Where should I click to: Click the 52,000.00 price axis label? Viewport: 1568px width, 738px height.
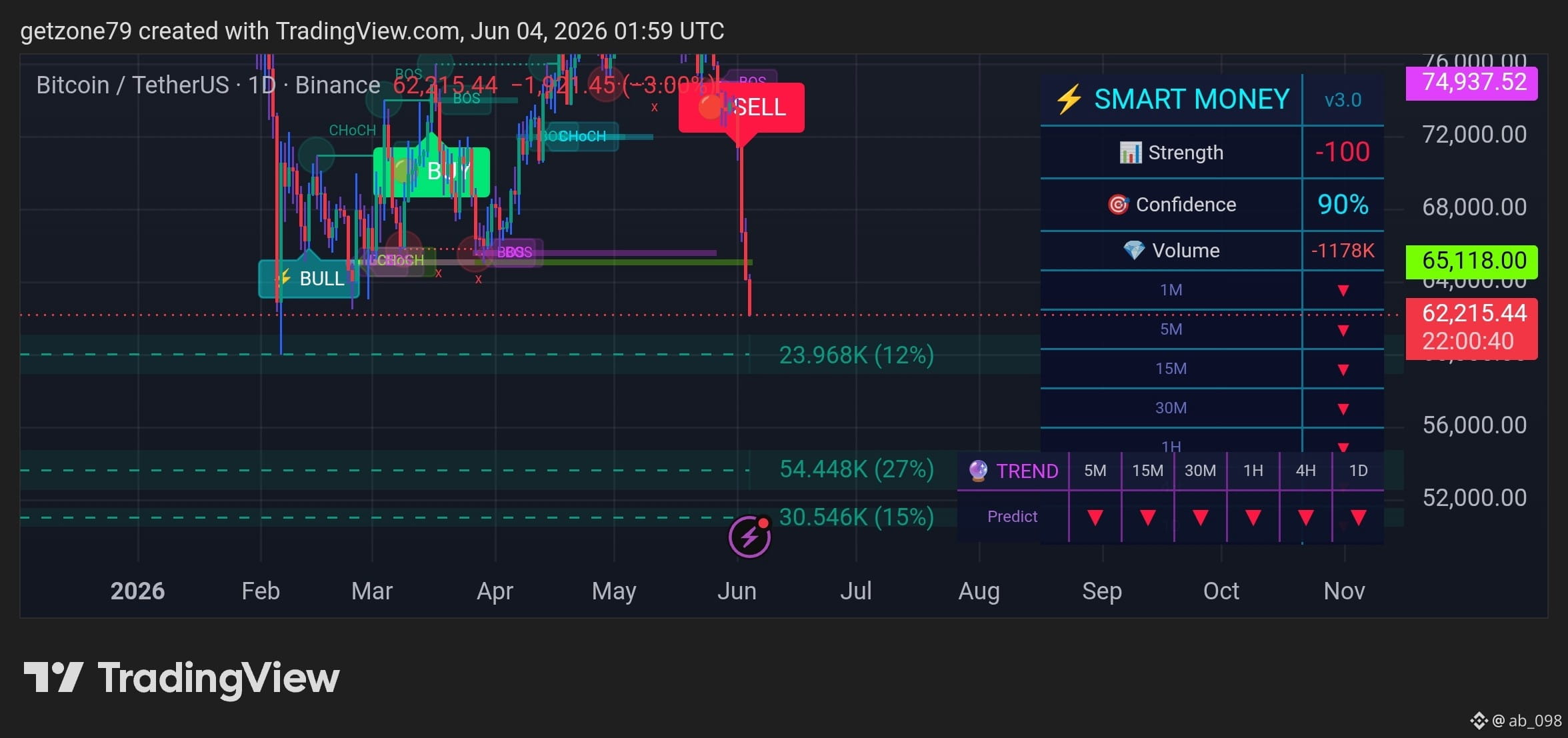coord(1475,498)
